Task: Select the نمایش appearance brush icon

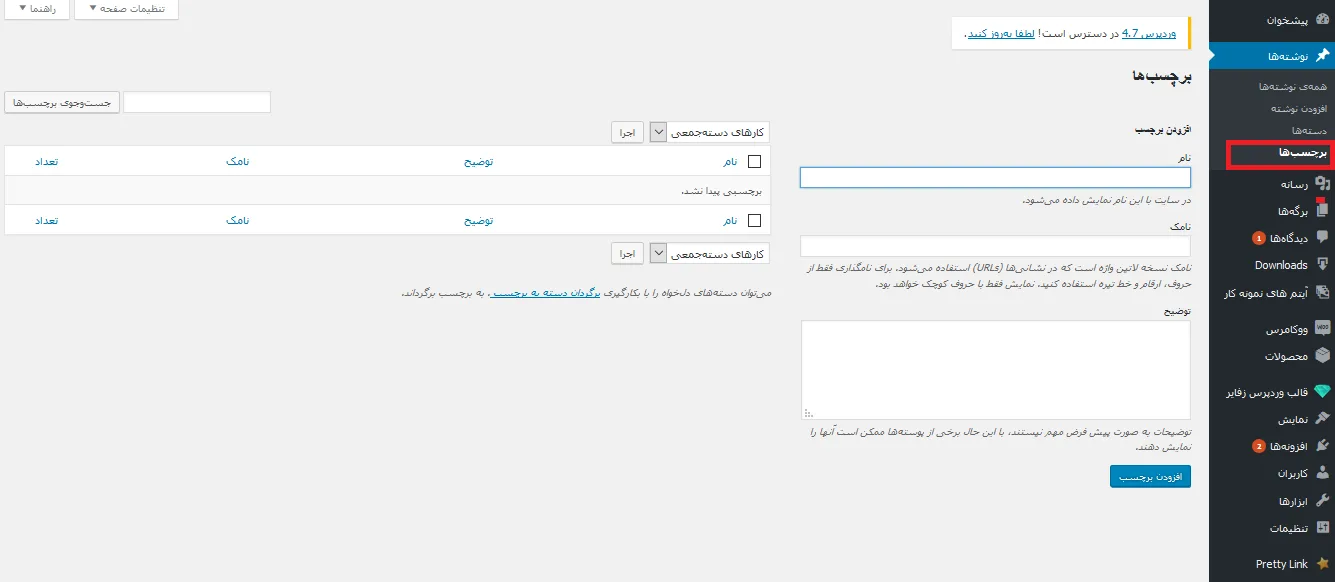Action: 1322,419
